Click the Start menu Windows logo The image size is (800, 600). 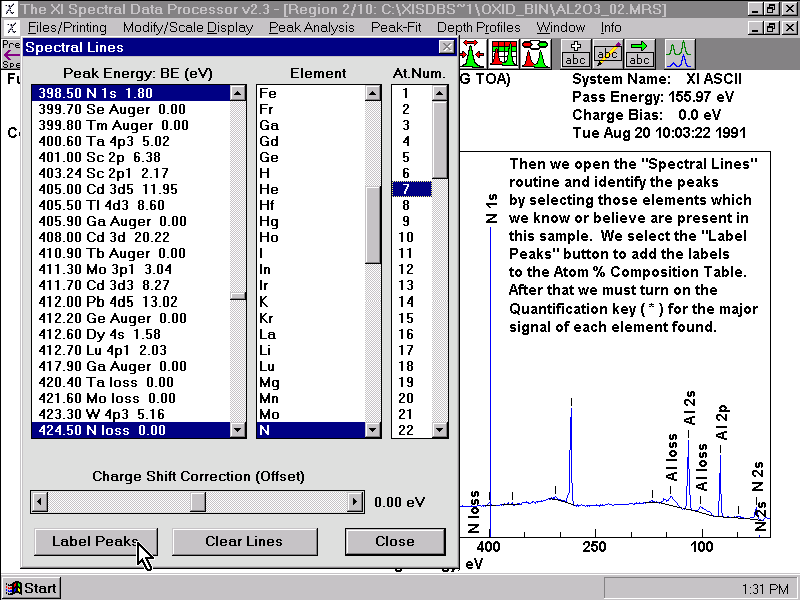[x=14, y=588]
